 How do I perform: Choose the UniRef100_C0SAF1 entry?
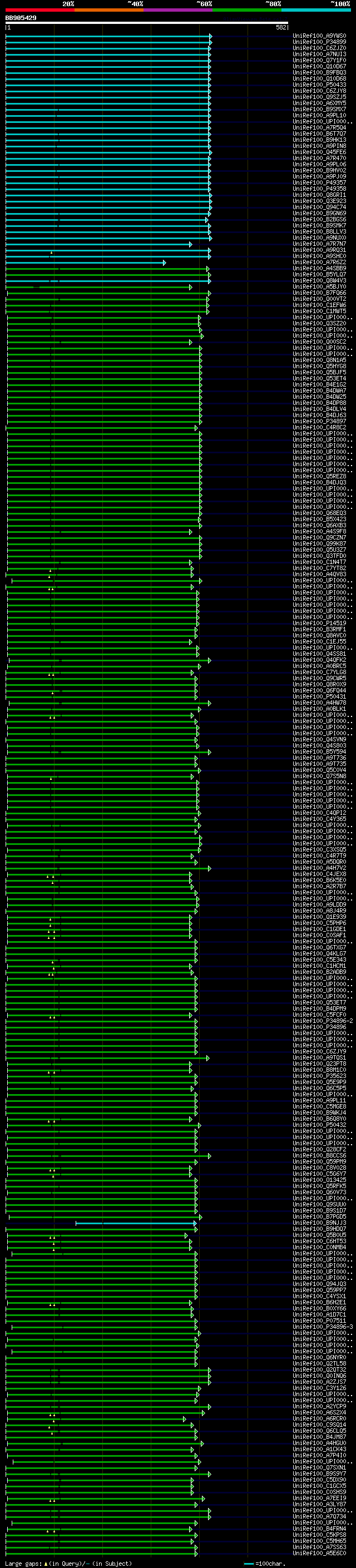(x=319, y=936)
